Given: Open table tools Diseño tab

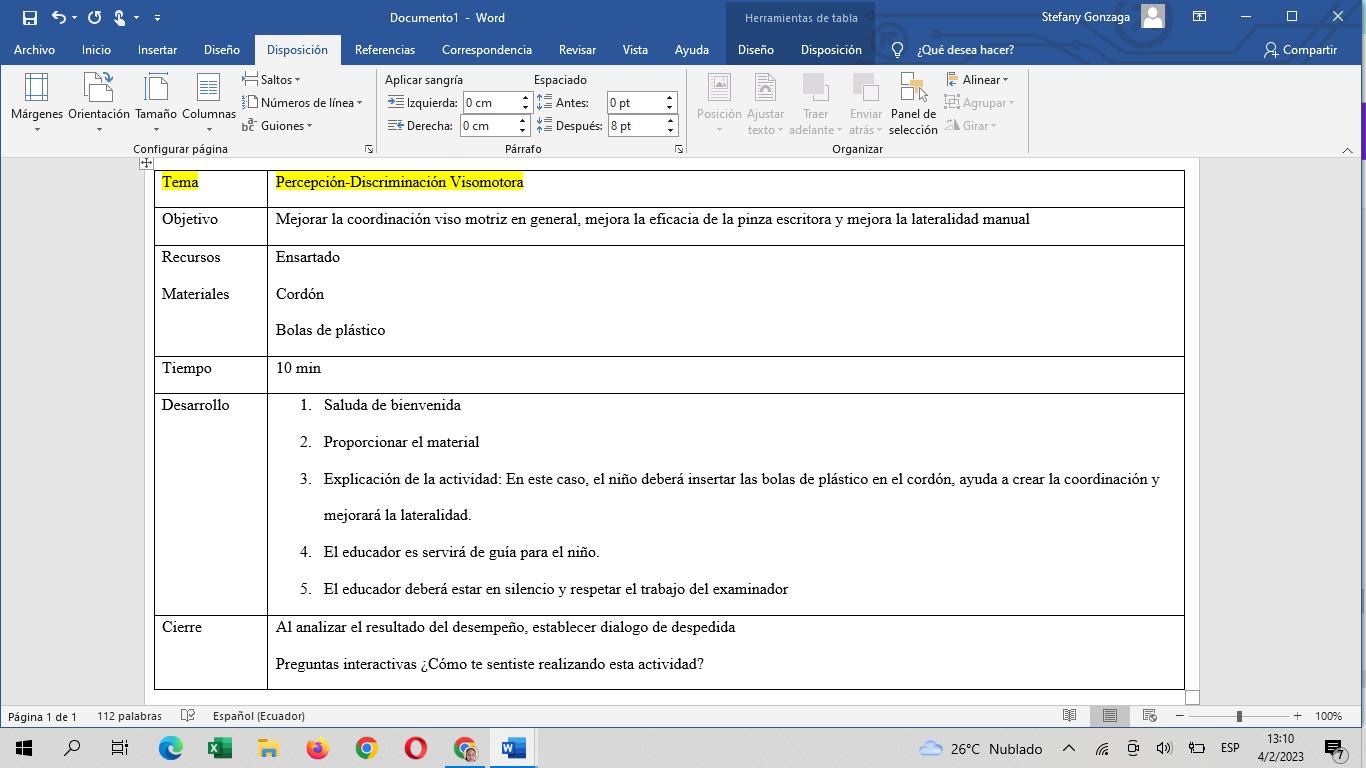Looking at the screenshot, I should coord(756,49).
